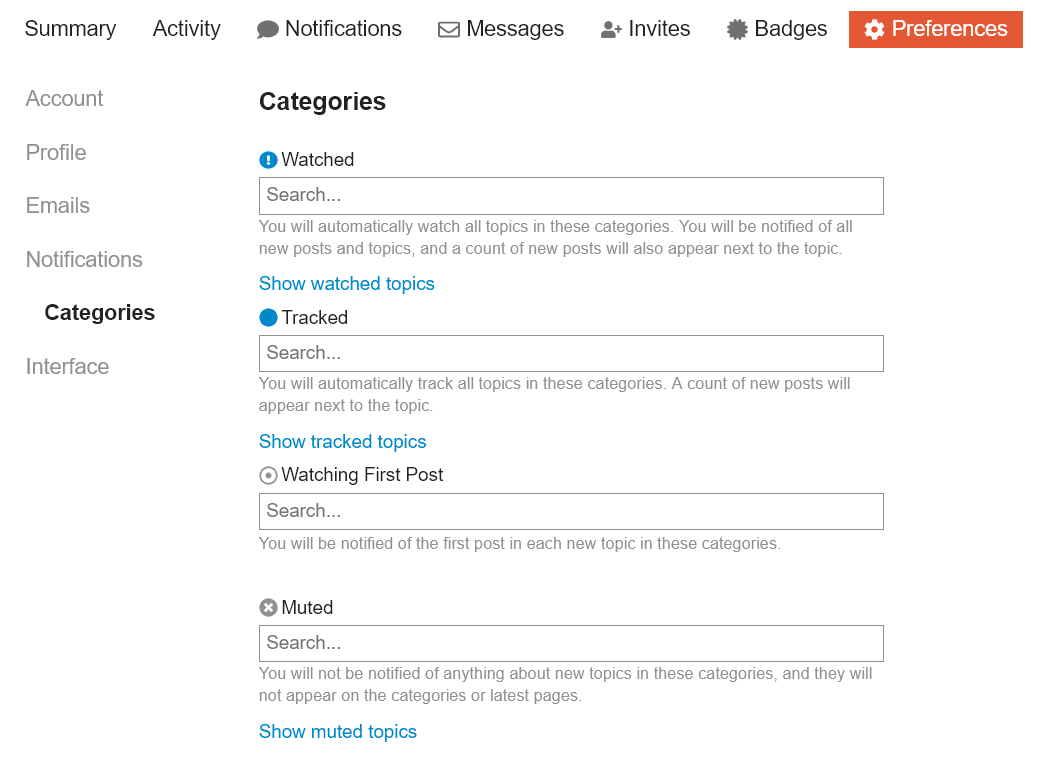The width and height of the screenshot is (1049, 758).
Task: Click the text starting 'You will automatically track all topics'
Action: 555,395
